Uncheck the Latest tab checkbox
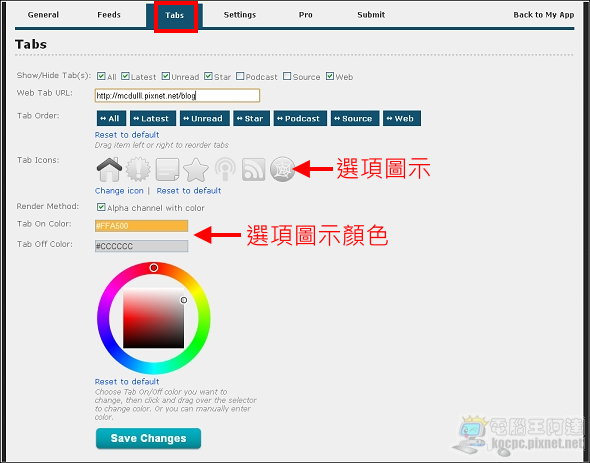The width and height of the screenshot is (590, 463). (x=125, y=76)
